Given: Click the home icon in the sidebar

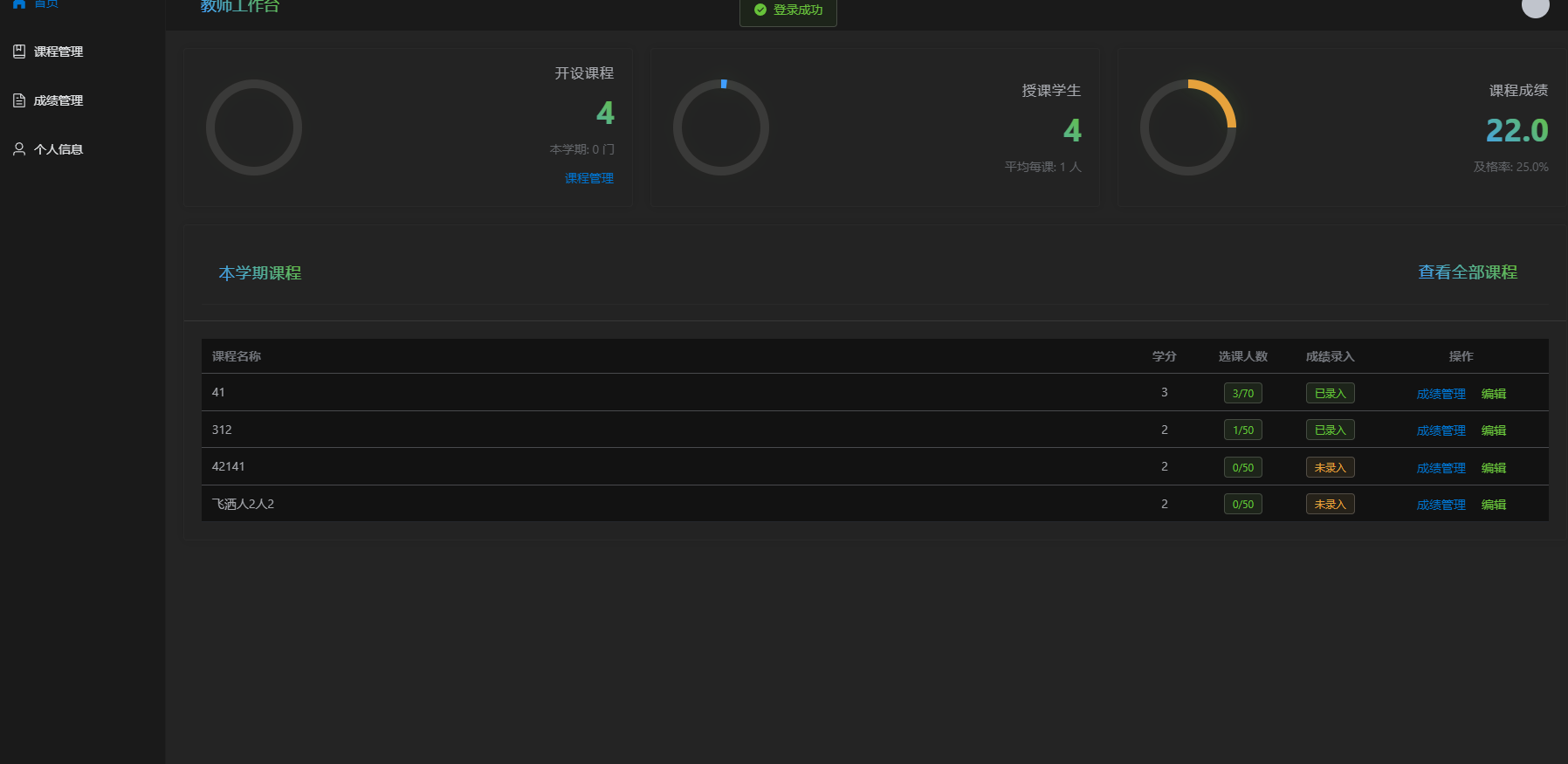Looking at the screenshot, I should pyautogui.click(x=19, y=3).
